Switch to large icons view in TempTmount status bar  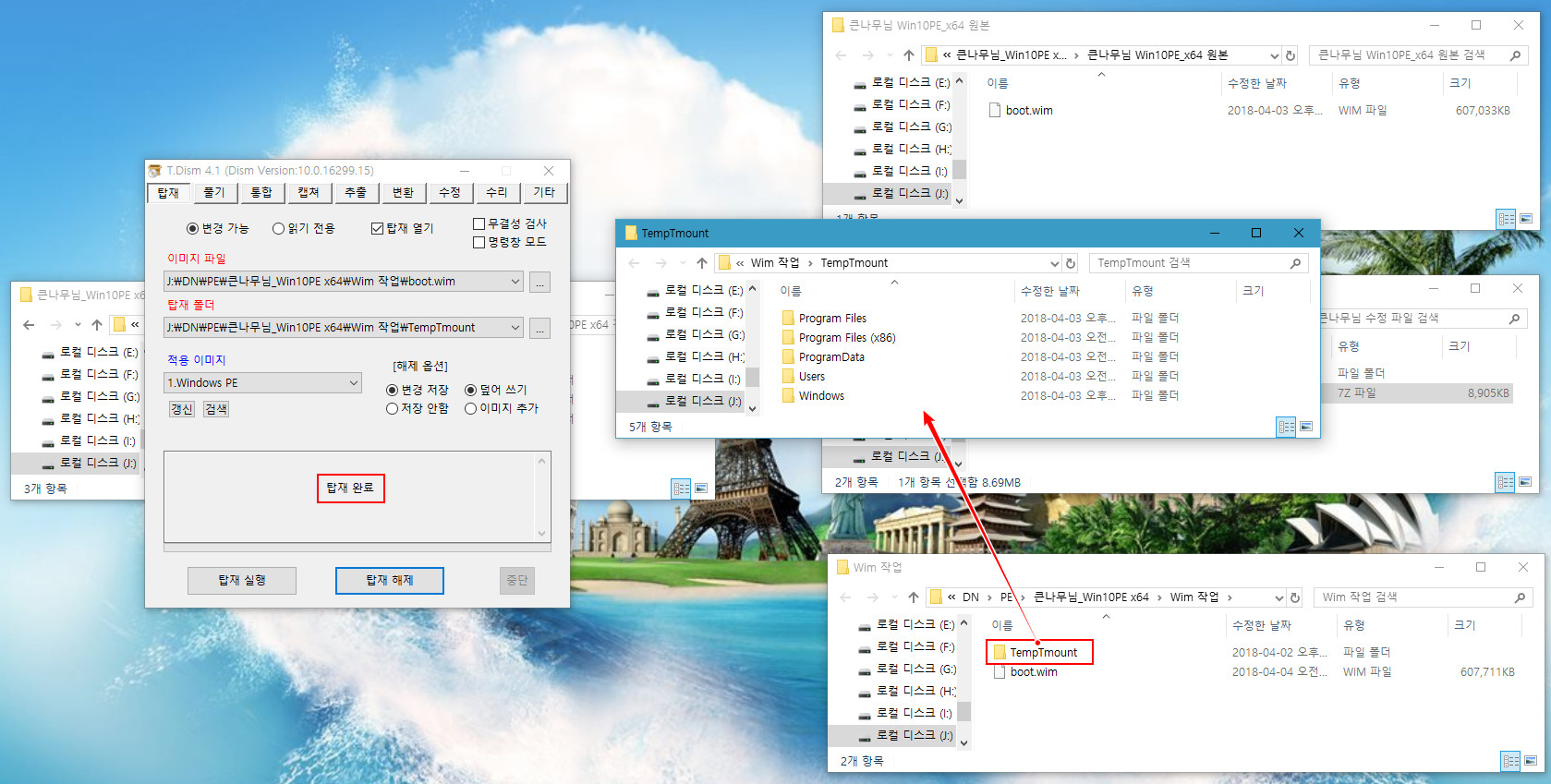pyautogui.click(x=1306, y=427)
